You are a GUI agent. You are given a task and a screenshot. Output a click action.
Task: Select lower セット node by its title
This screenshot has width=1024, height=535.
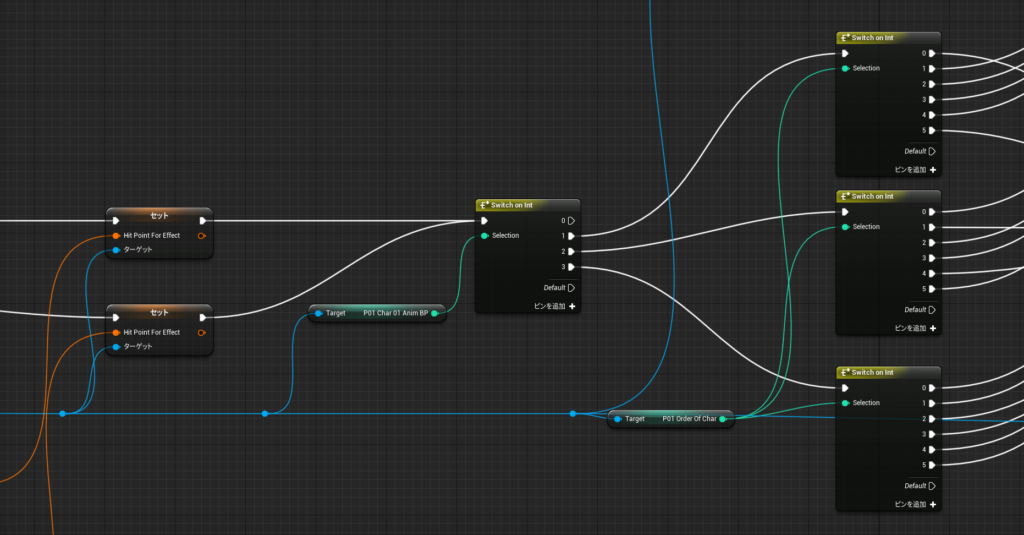tap(159, 312)
